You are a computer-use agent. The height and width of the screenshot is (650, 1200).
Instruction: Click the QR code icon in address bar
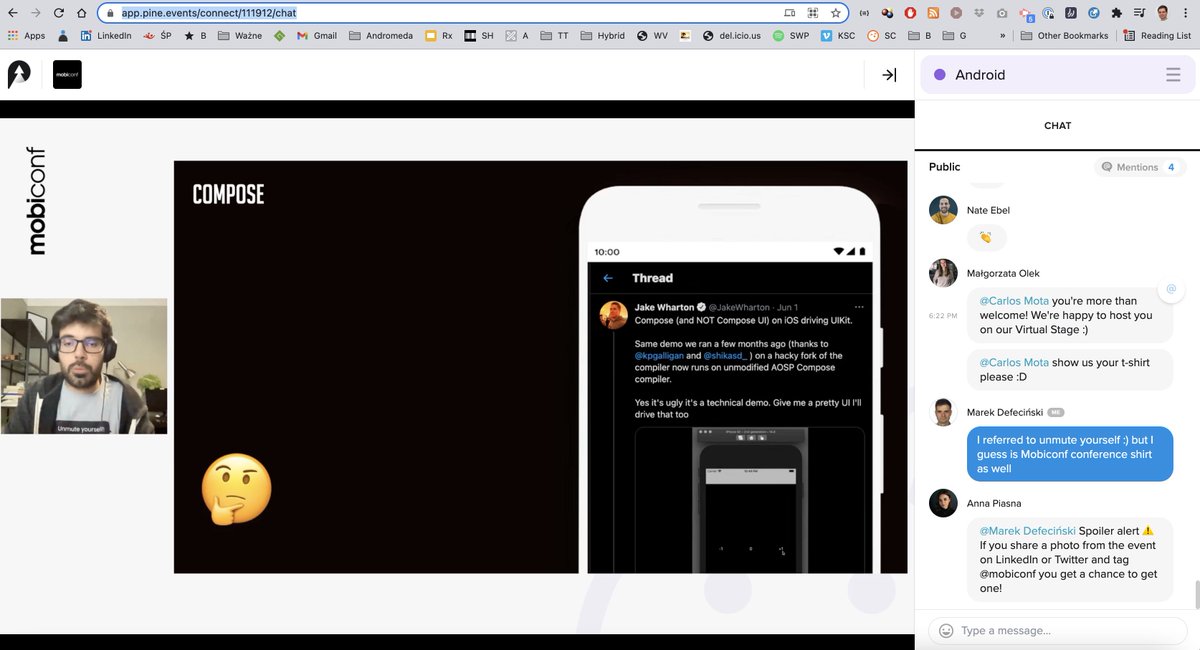click(813, 13)
